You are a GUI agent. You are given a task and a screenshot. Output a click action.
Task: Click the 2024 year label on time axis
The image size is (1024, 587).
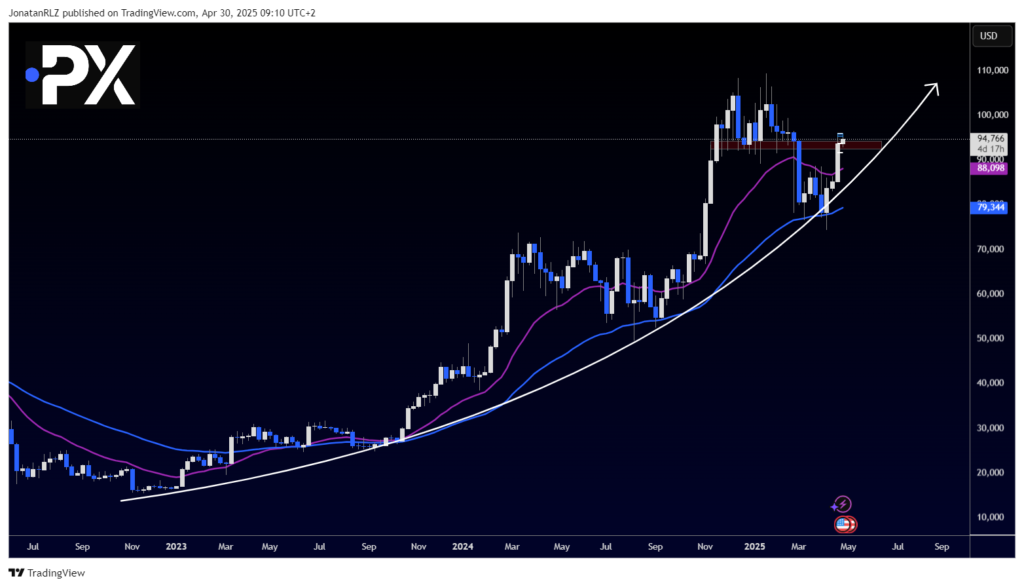coord(462,547)
